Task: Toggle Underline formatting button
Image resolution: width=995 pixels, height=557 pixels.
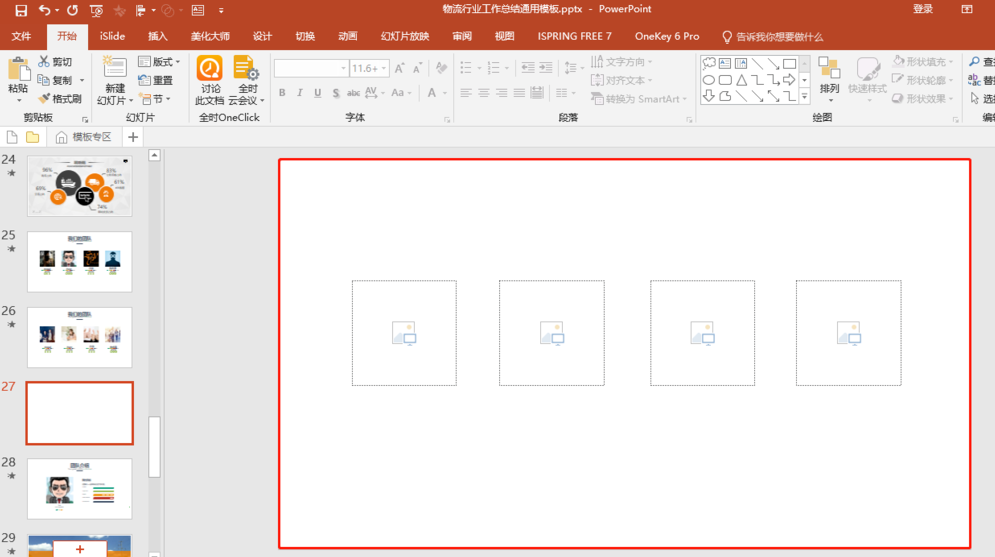Action: coord(318,93)
